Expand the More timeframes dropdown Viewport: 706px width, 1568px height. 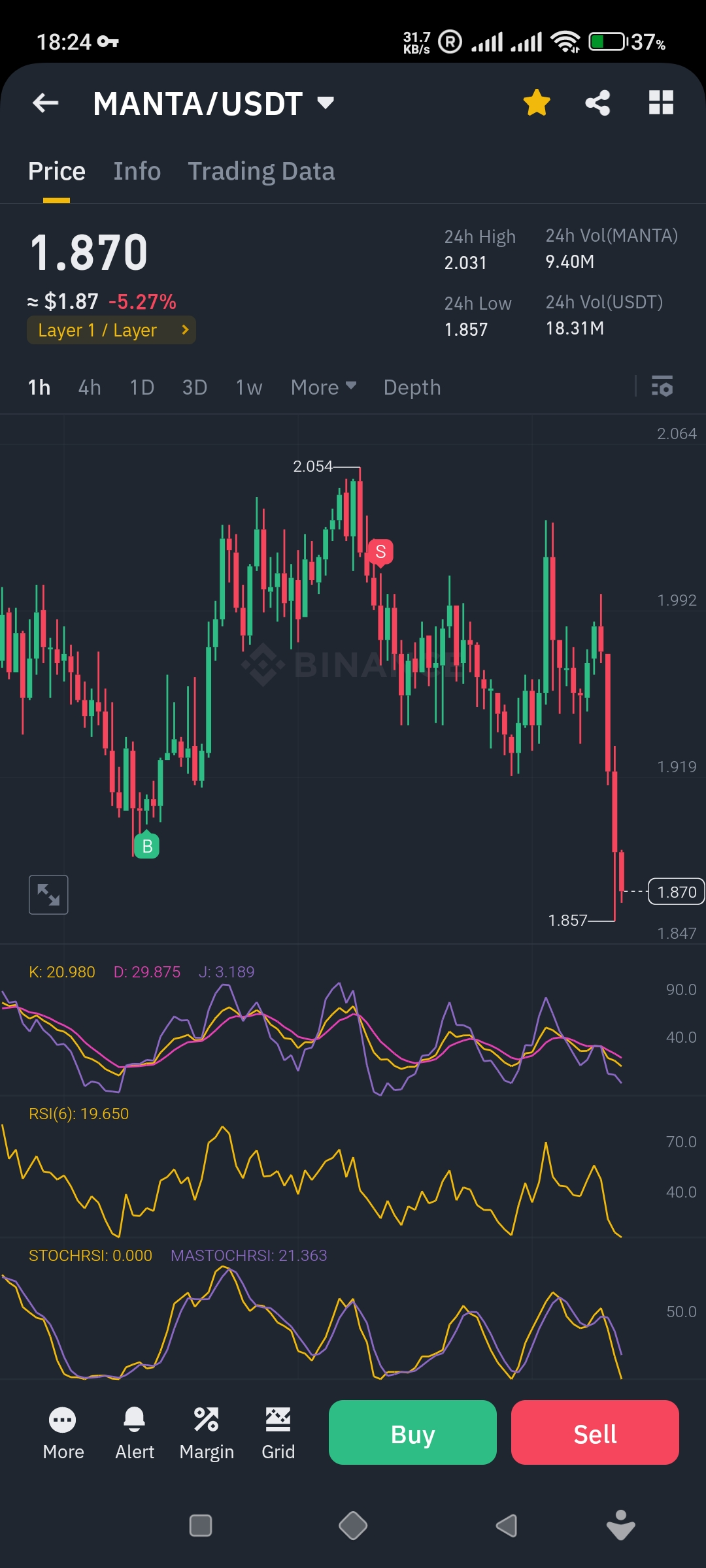tap(324, 387)
